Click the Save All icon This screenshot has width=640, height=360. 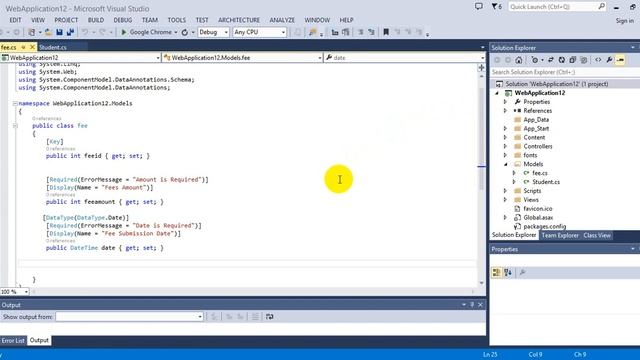(x=70, y=32)
